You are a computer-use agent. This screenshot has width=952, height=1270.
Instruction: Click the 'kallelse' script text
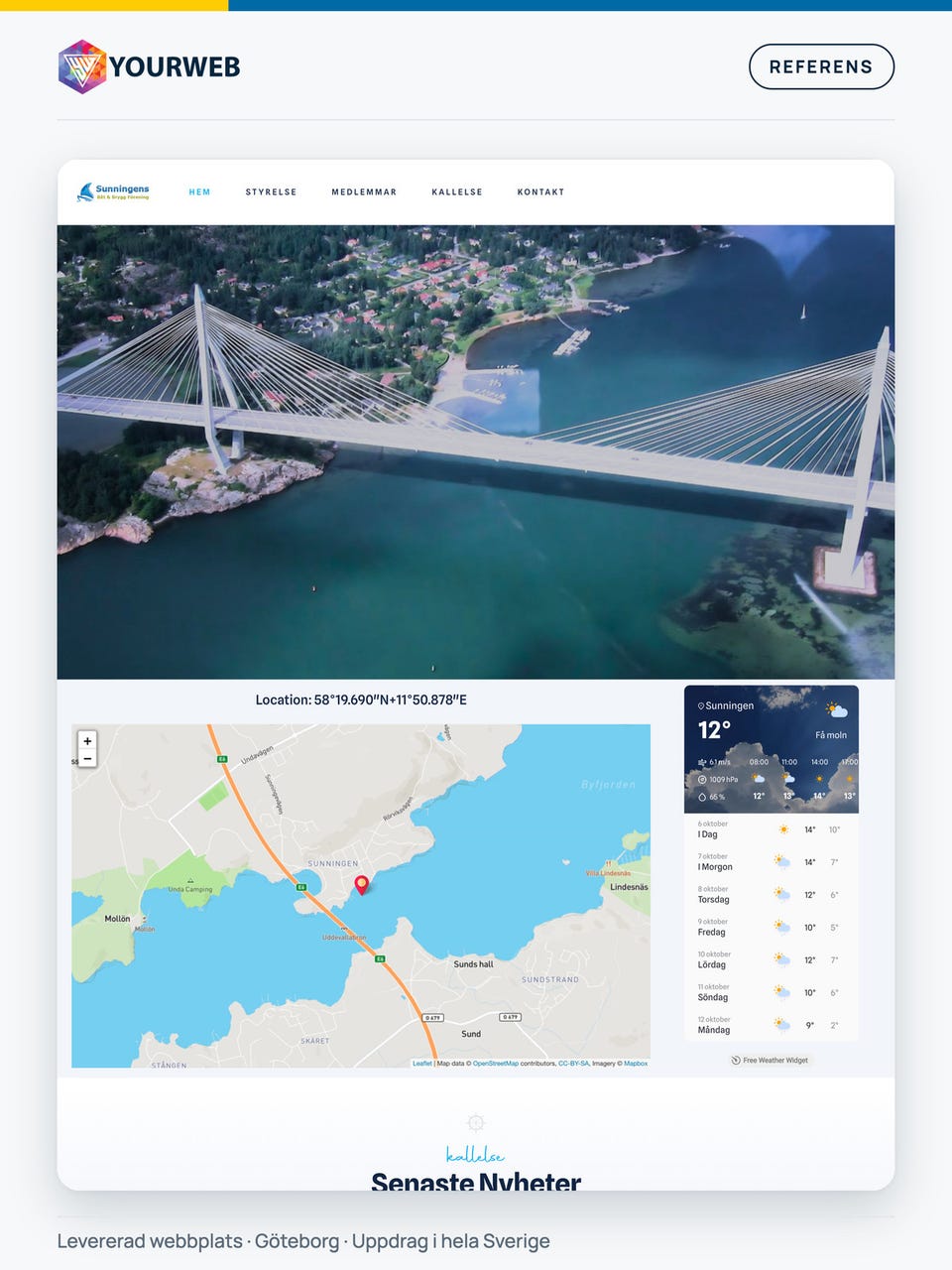[x=476, y=1155]
